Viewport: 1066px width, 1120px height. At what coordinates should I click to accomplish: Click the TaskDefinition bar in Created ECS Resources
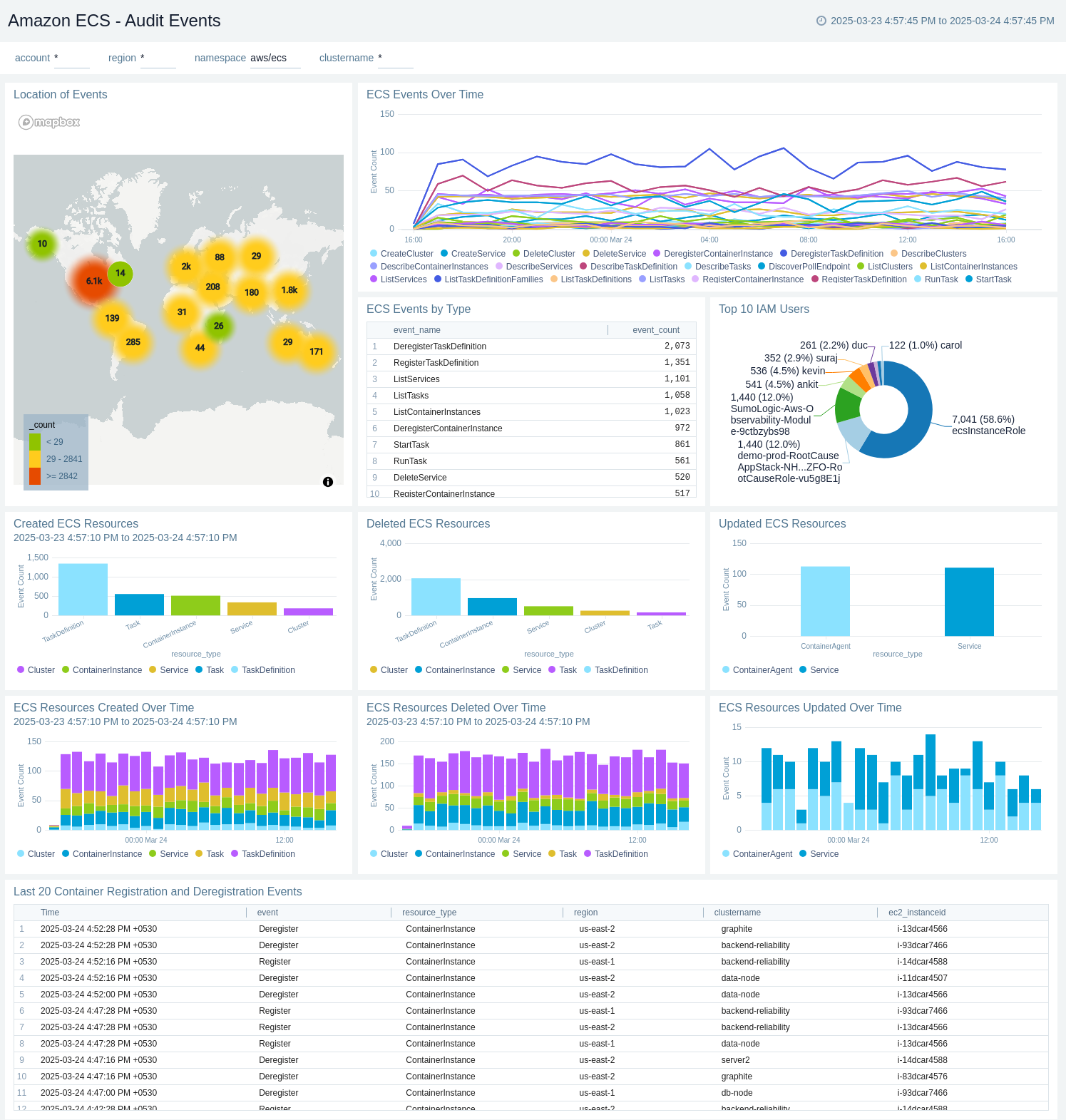(83, 590)
